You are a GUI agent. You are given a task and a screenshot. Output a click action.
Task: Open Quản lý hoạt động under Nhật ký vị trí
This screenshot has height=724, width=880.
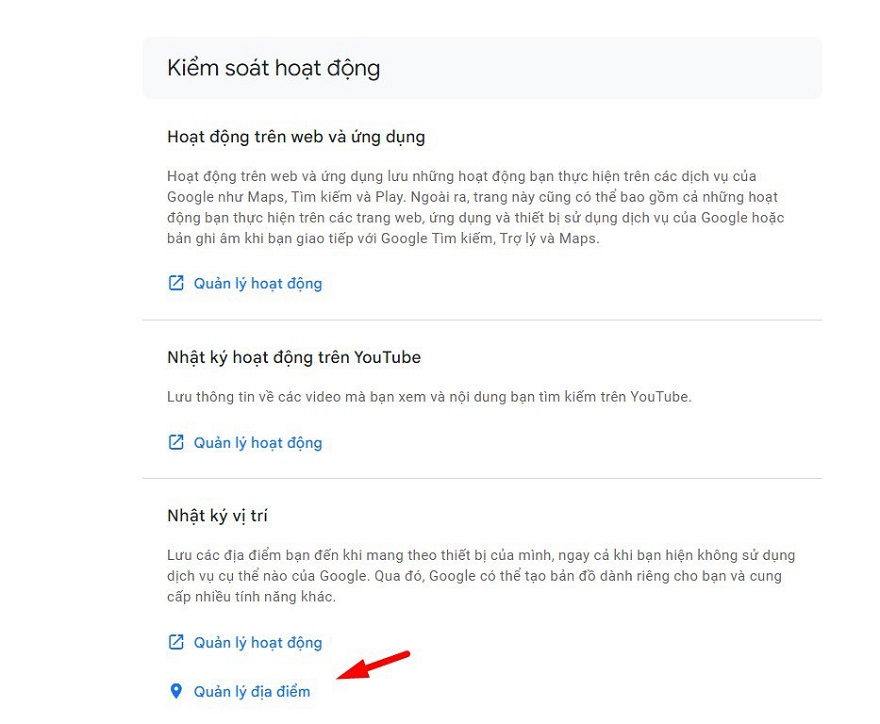(x=257, y=642)
